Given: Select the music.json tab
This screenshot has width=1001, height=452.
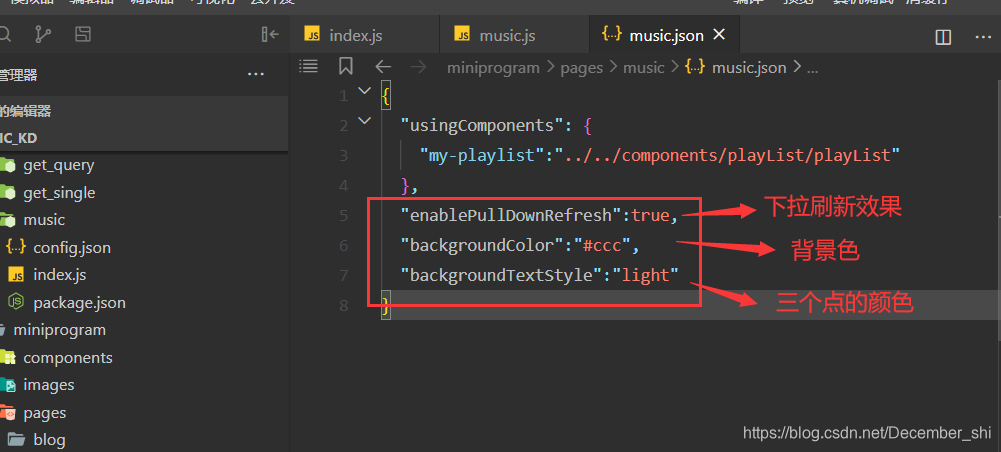Looking at the screenshot, I should click(x=664, y=35).
